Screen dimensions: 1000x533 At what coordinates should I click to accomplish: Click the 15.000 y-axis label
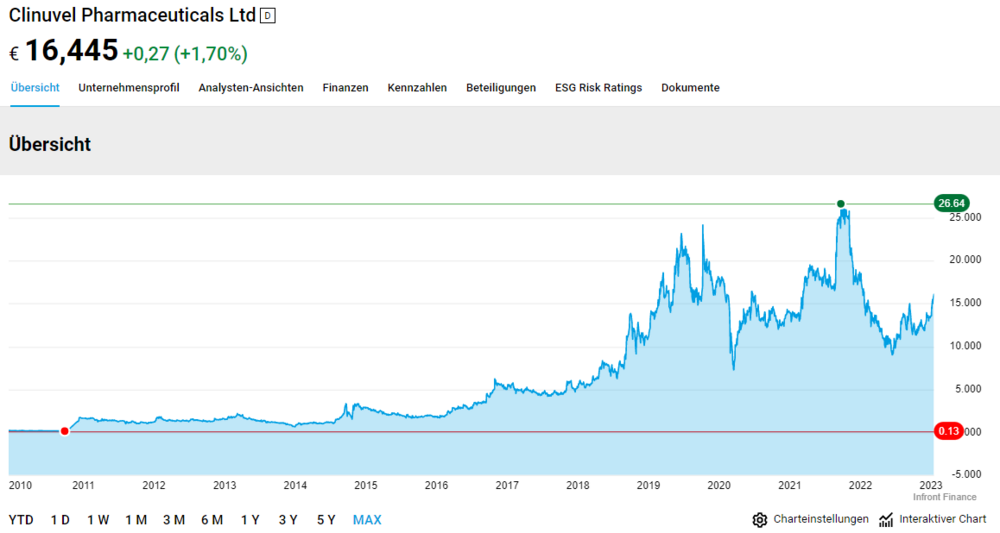pyautogui.click(x=965, y=303)
